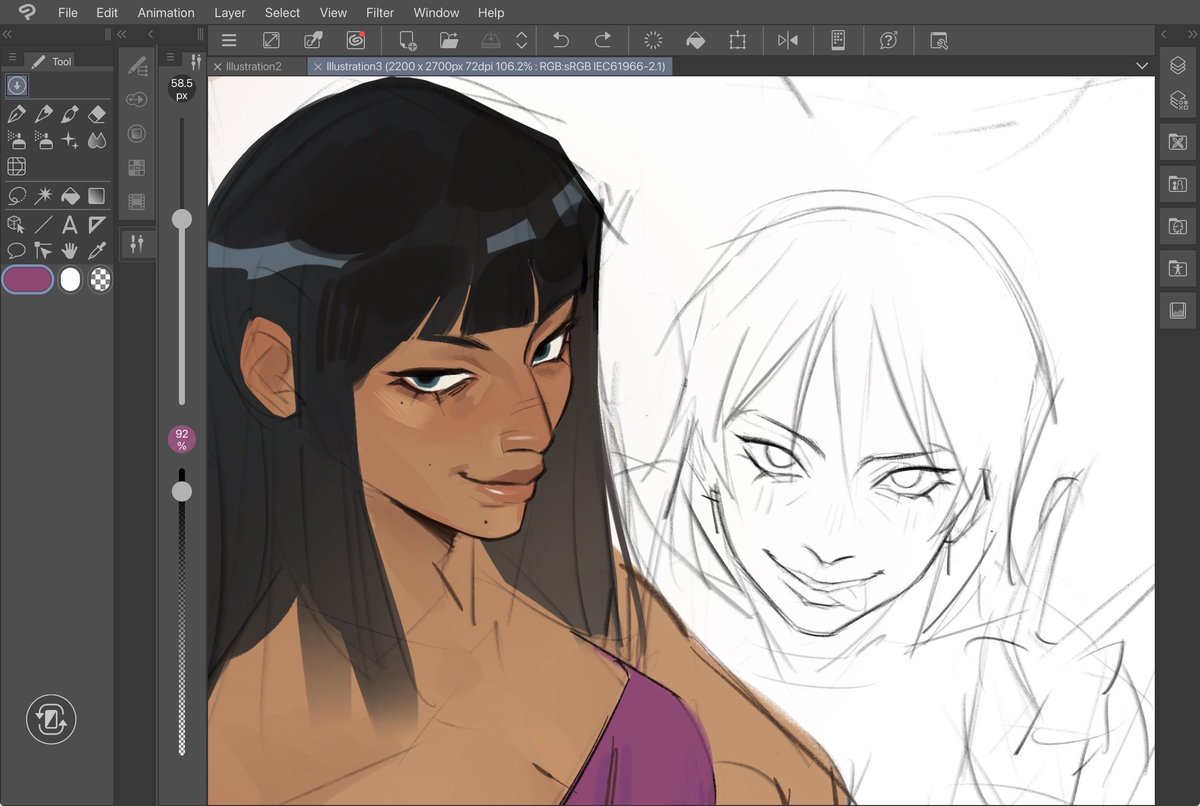Viewport: 1200px width, 806px height.
Task: Select the Brush tool
Action: click(70, 114)
